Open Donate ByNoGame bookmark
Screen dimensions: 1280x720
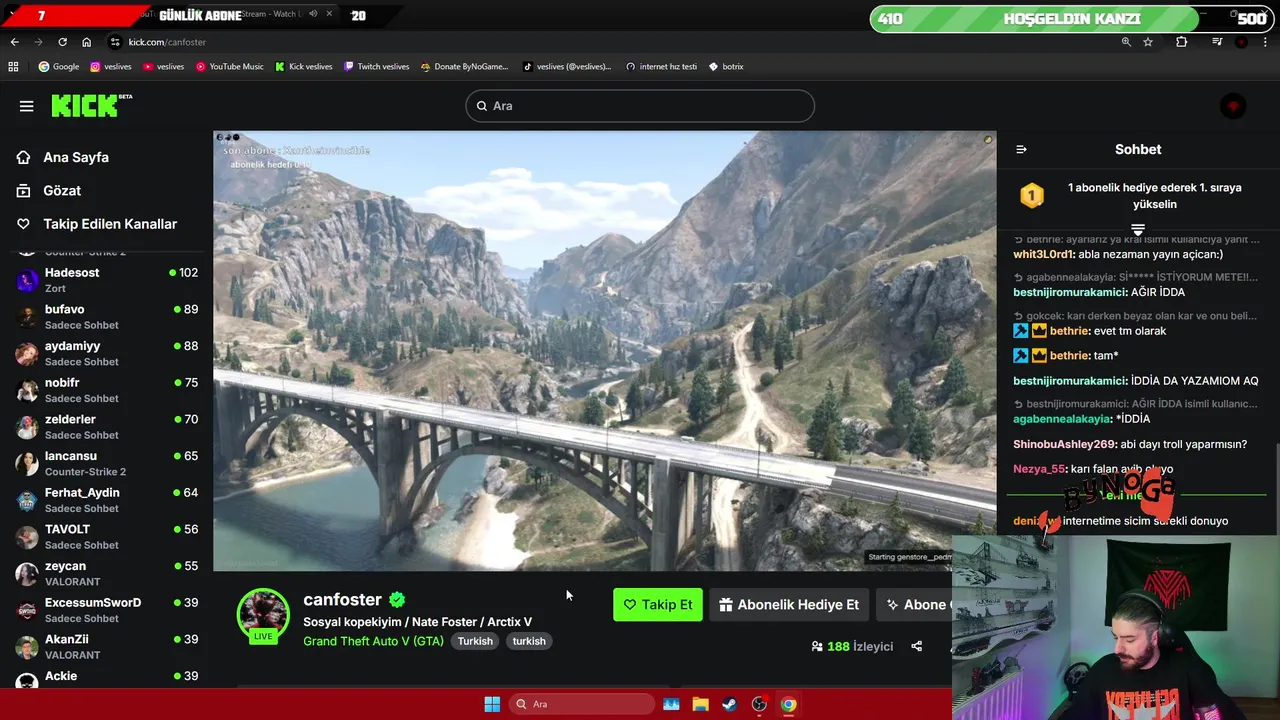click(x=465, y=67)
